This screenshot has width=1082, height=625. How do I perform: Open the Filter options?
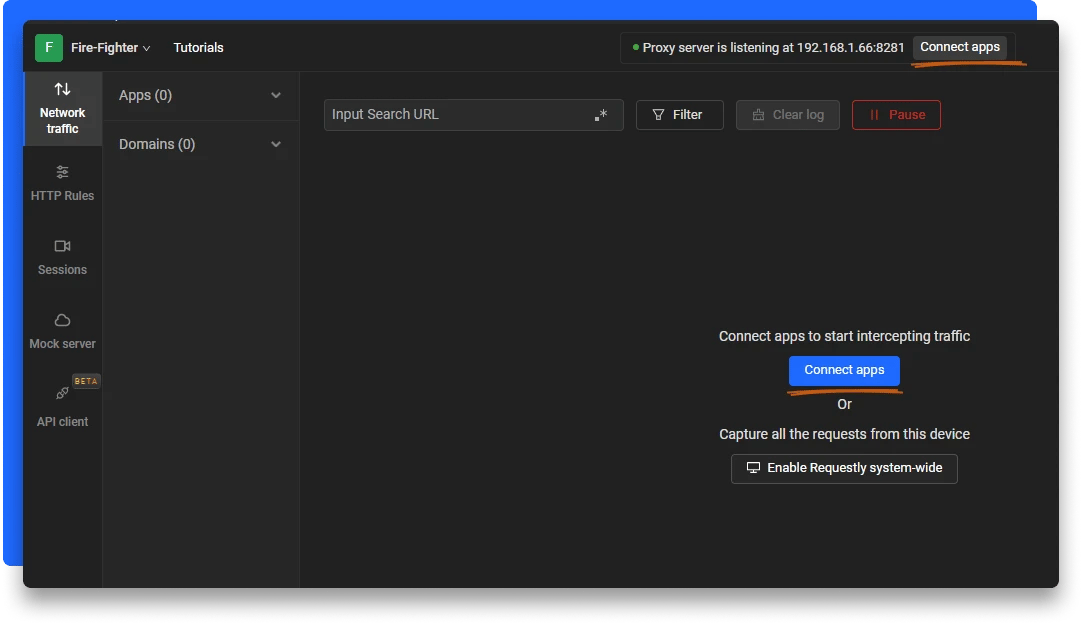coord(679,115)
